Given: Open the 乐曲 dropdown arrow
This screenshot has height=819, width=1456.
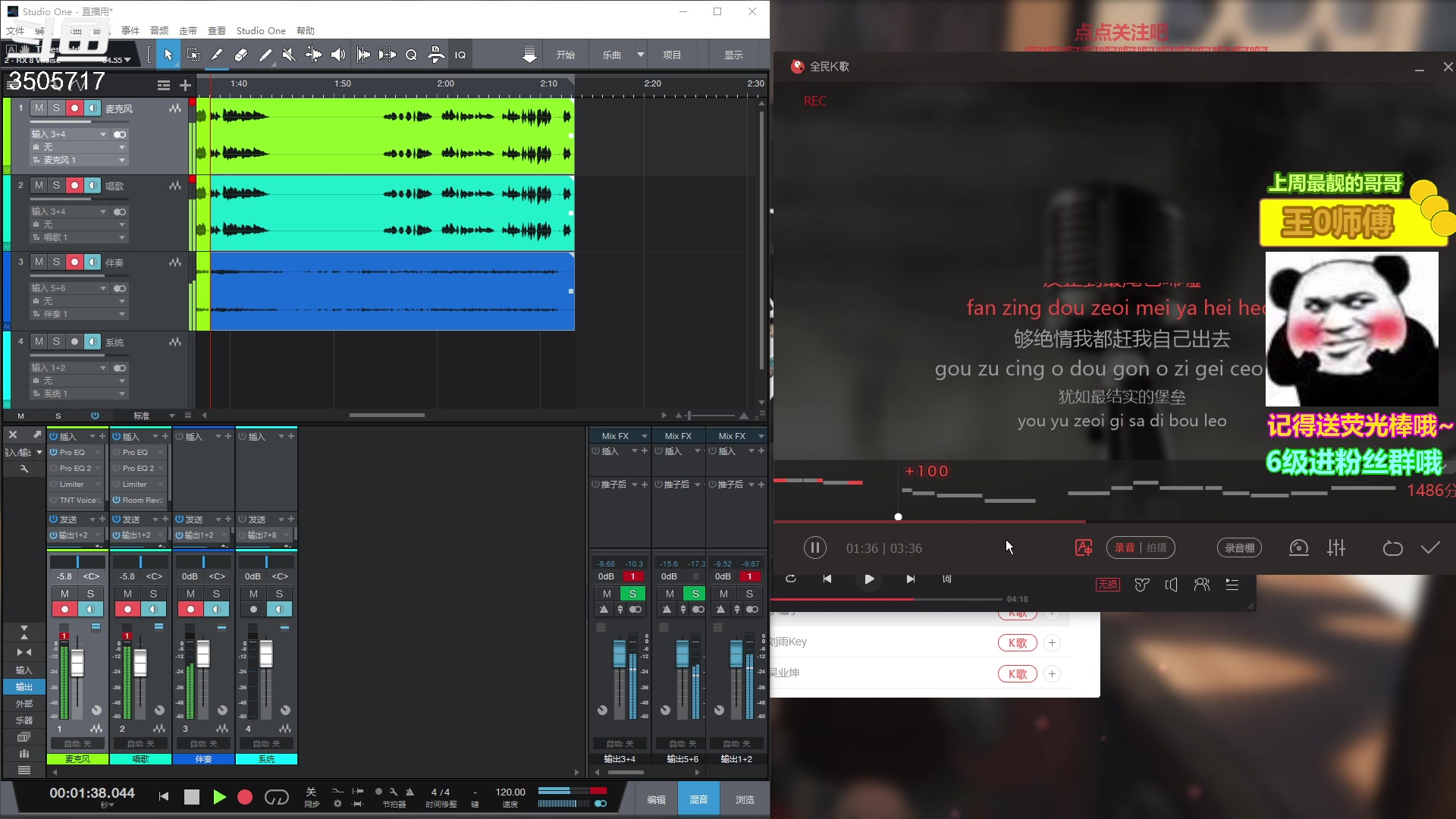Looking at the screenshot, I should coord(641,55).
